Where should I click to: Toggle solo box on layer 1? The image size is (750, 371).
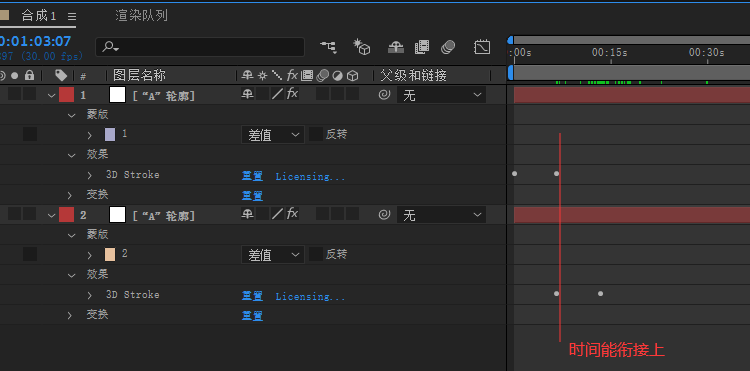point(14,94)
